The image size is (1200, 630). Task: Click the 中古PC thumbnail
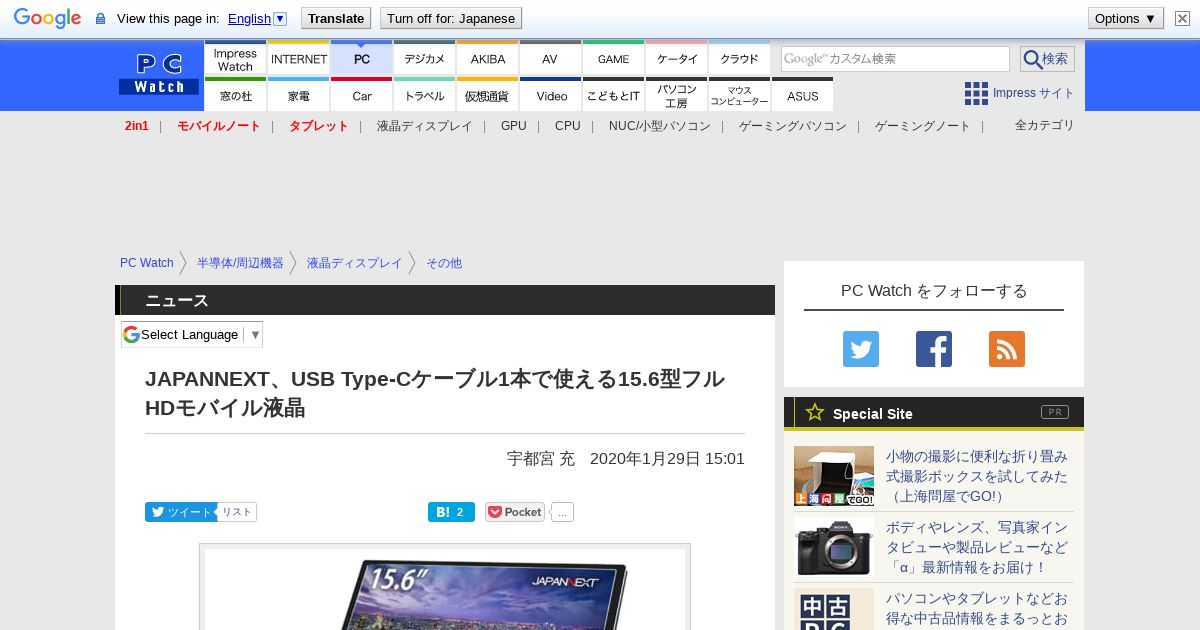pos(834,609)
